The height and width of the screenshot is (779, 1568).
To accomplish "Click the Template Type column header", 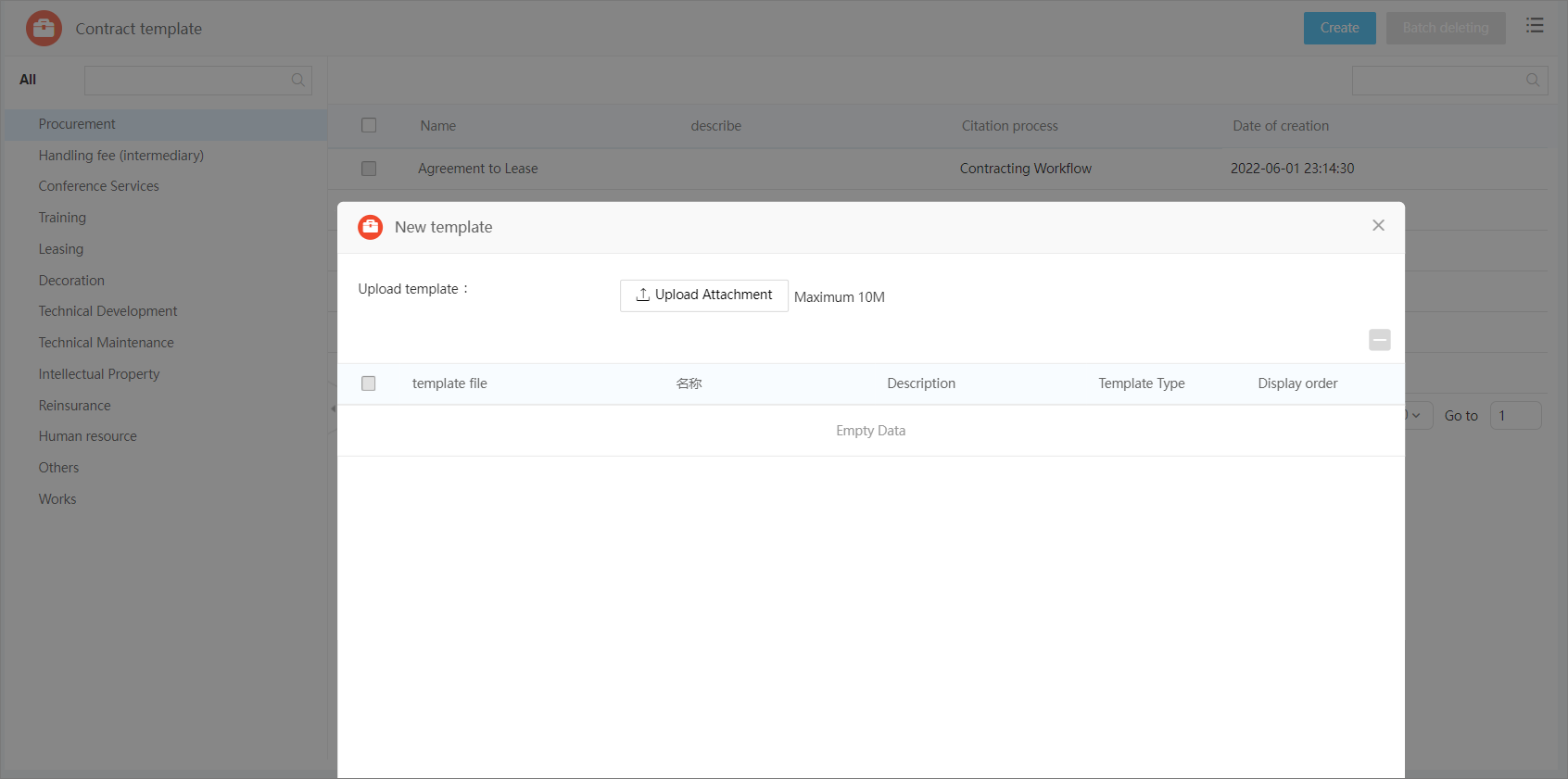I will tap(1142, 383).
